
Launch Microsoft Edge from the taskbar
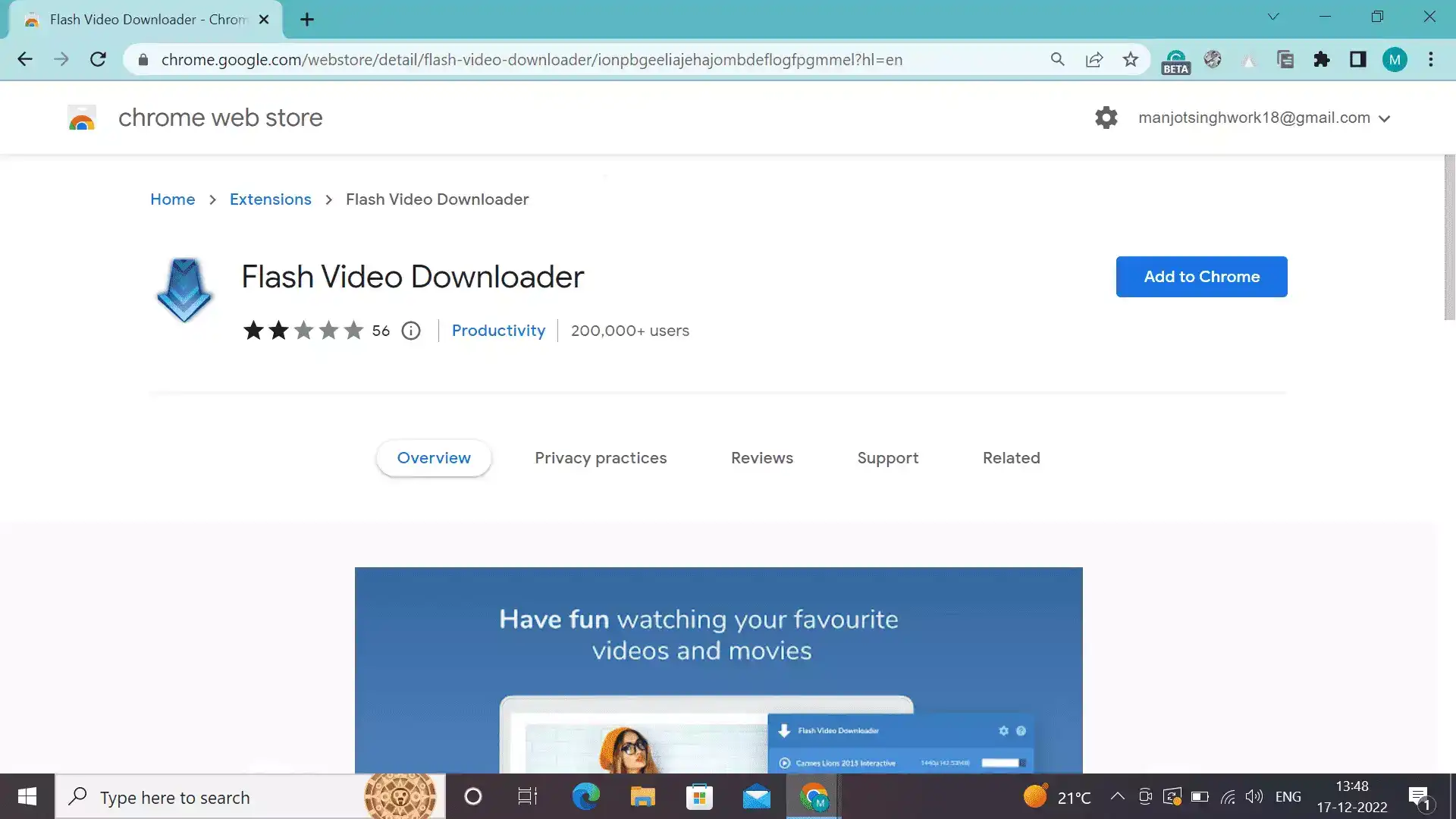(x=585, y=796)
